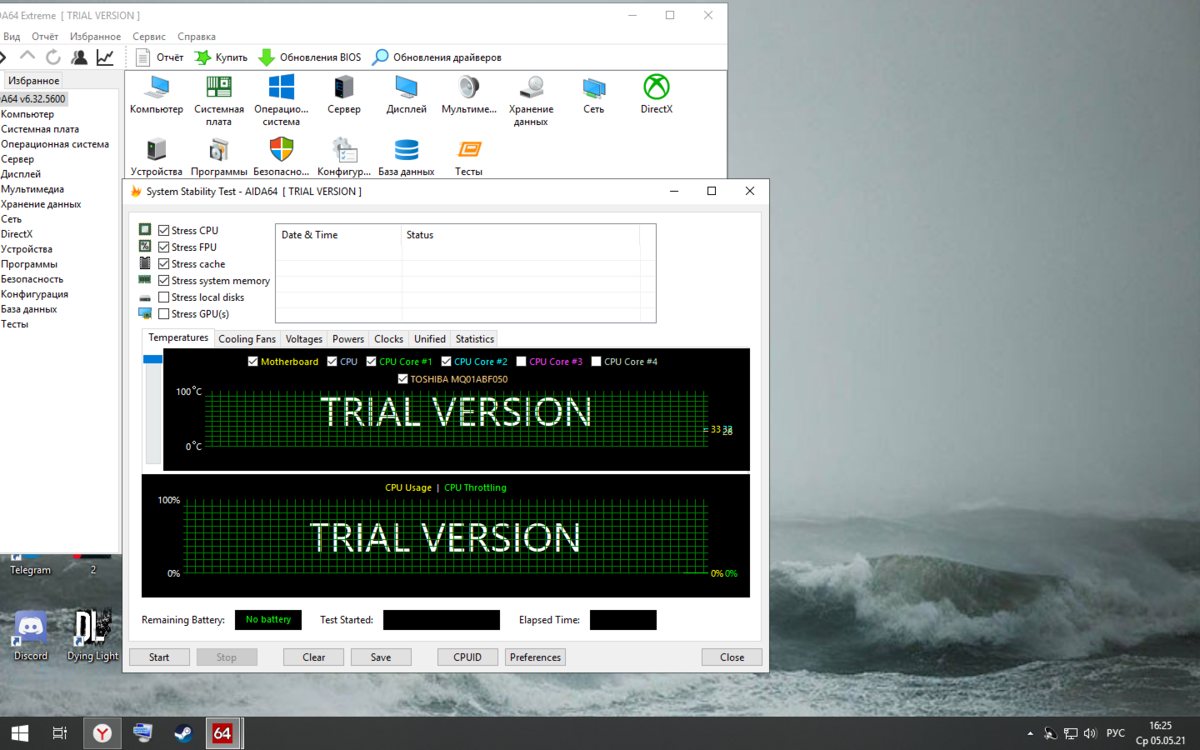Screen dimensions: 1200x750
Task: Click the Start button in stability test
Action: point(159,657)
